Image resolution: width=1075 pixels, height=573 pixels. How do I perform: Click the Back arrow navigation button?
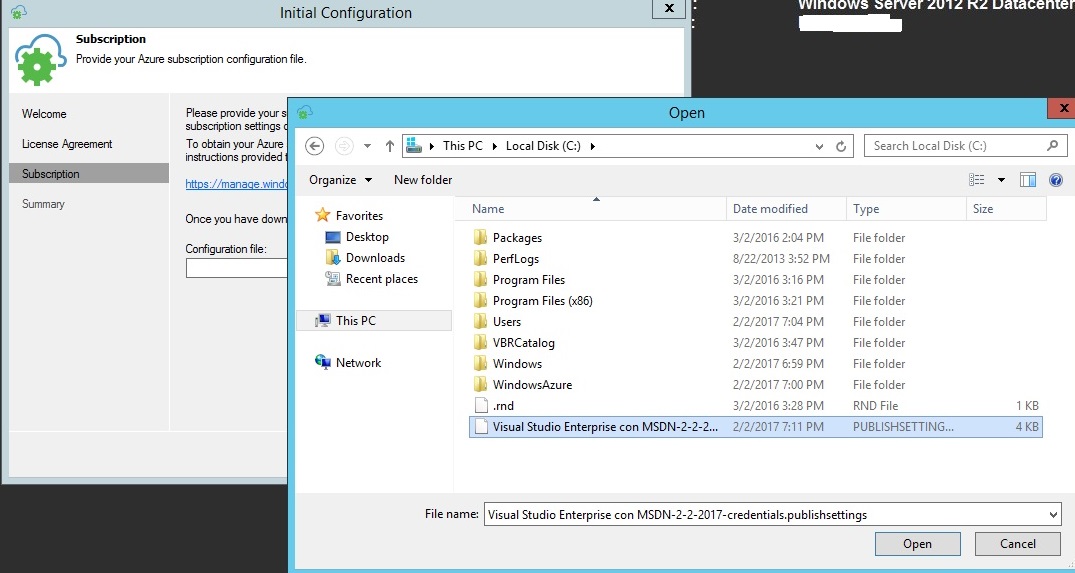point(315,146)
